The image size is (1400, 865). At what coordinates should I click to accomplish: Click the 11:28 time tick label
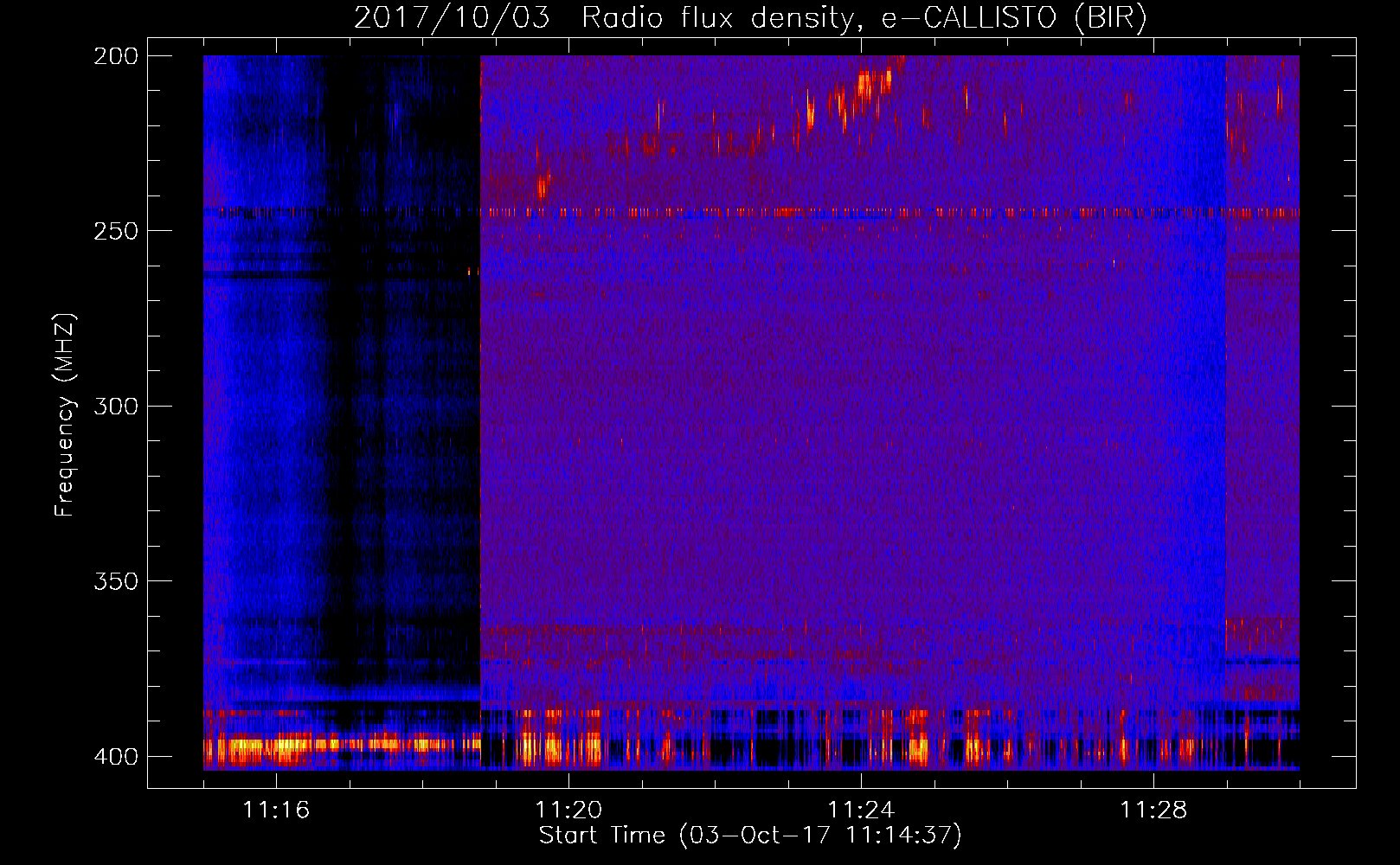pos(1153,810)
